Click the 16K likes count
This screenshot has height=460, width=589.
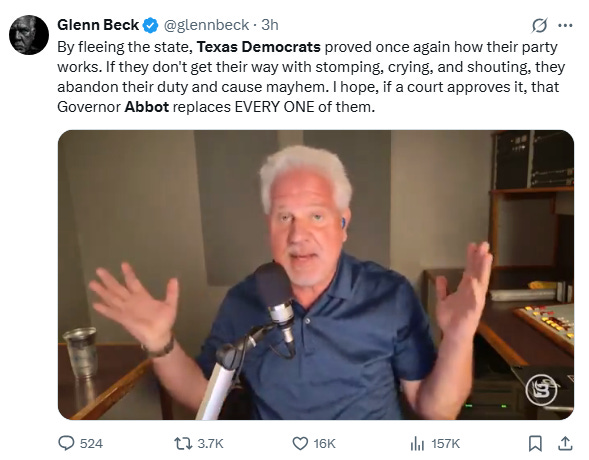[x=325, y=444]
